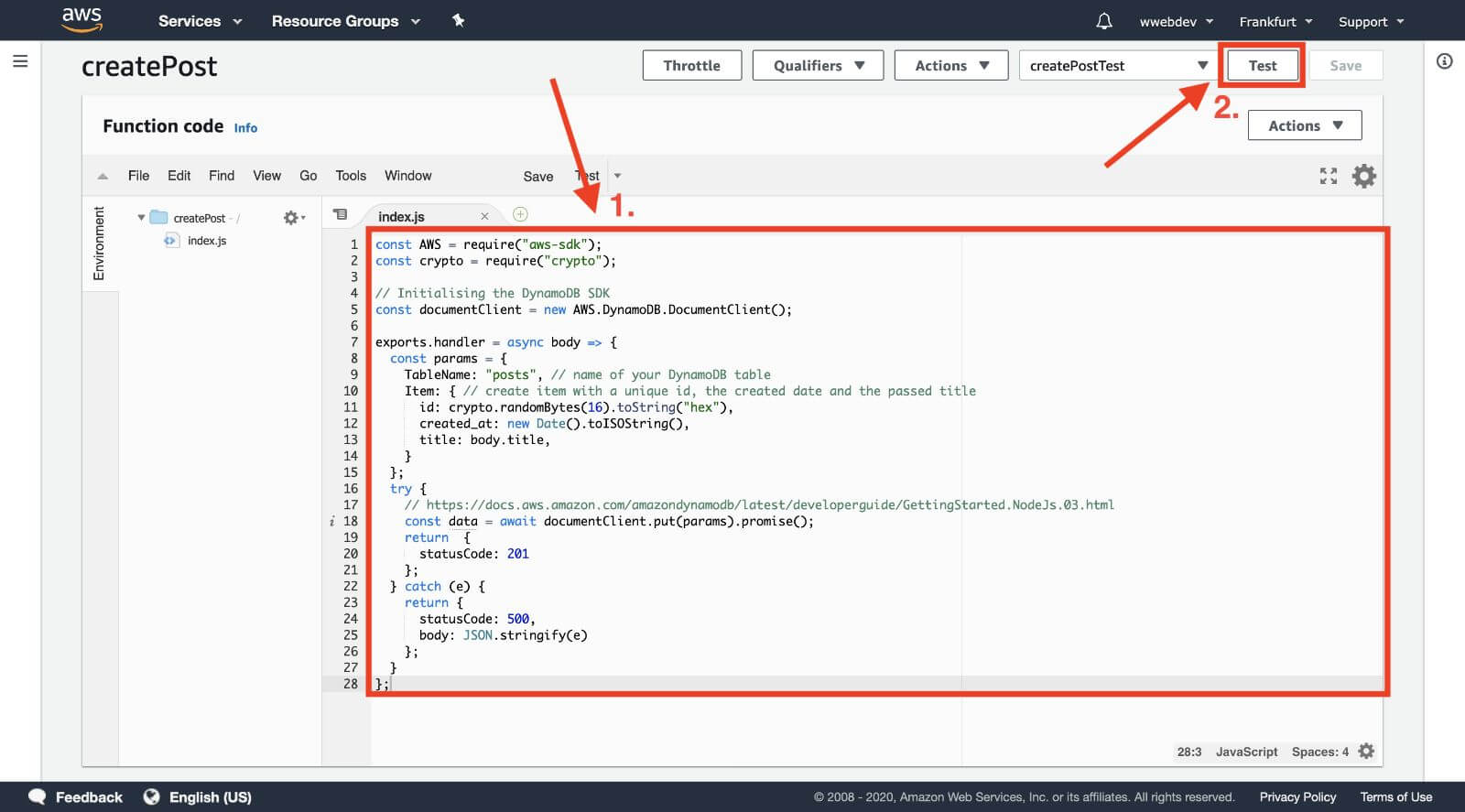Open the View menu
1465x812 pixels.
pyautogui.click(x=267, y=176)
